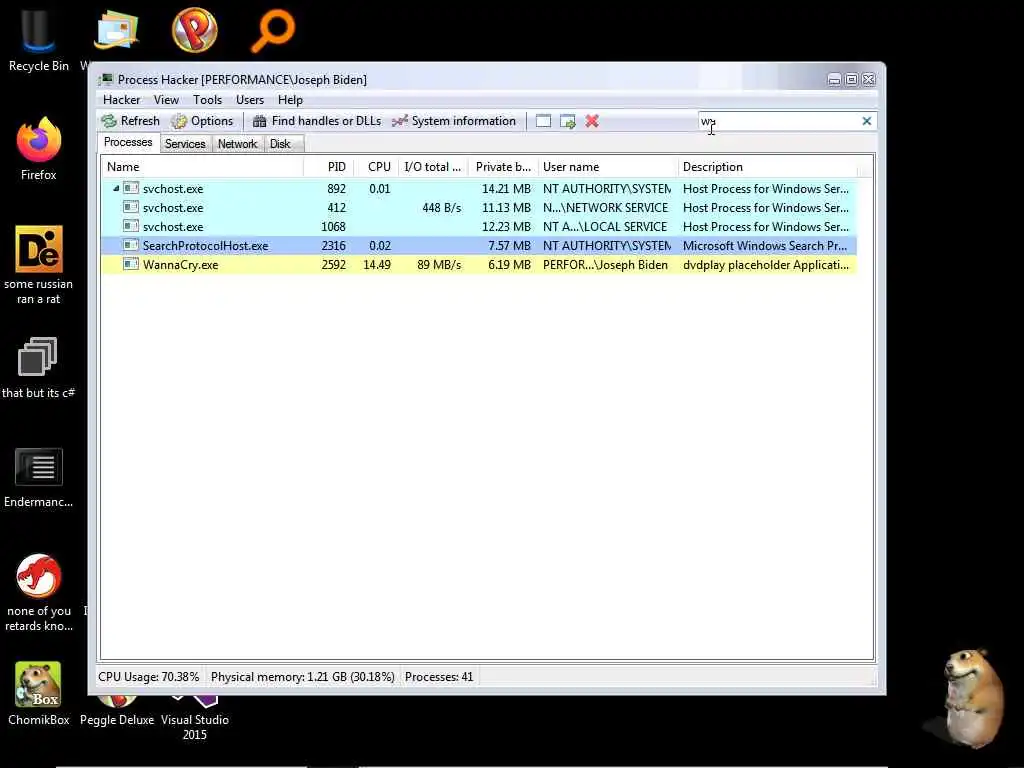This screenshot has height=768, width=1024.
Task: Click the PERFOR...\Joseph Biden user cell
Action: click(605, 264)
